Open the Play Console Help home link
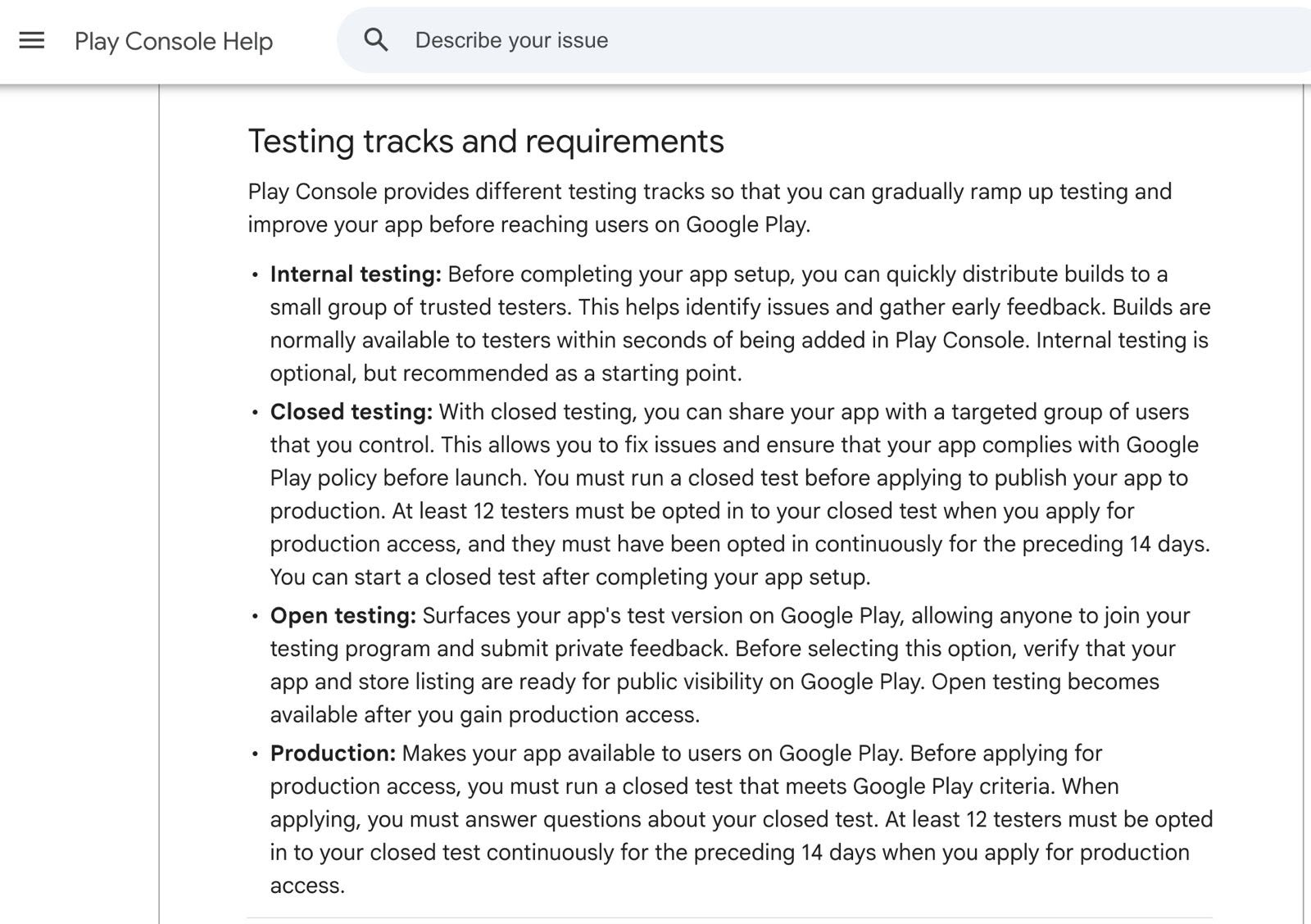 click(x=174, y=41)
